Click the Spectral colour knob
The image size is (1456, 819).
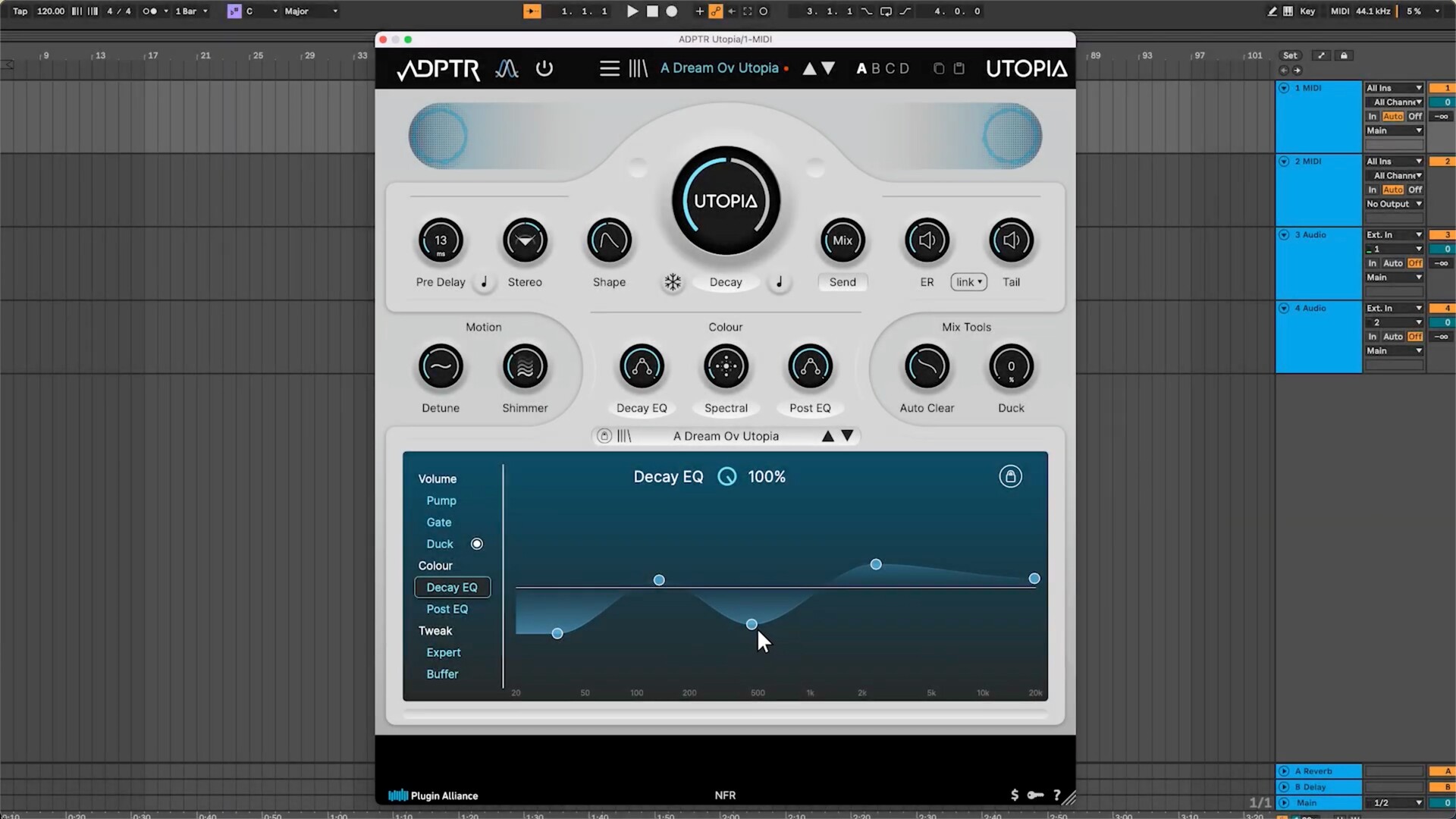pyautogui.click(x=726, y=367)
